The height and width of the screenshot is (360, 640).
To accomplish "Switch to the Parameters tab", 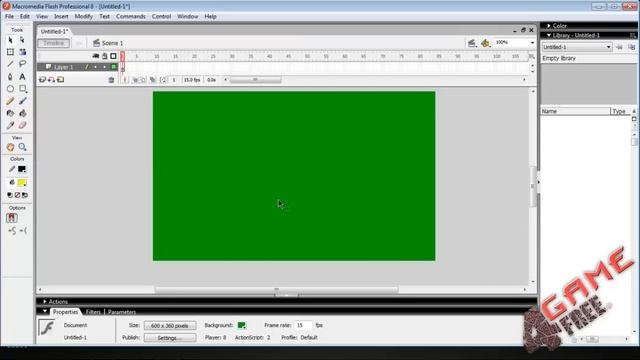I will [122, 312].
